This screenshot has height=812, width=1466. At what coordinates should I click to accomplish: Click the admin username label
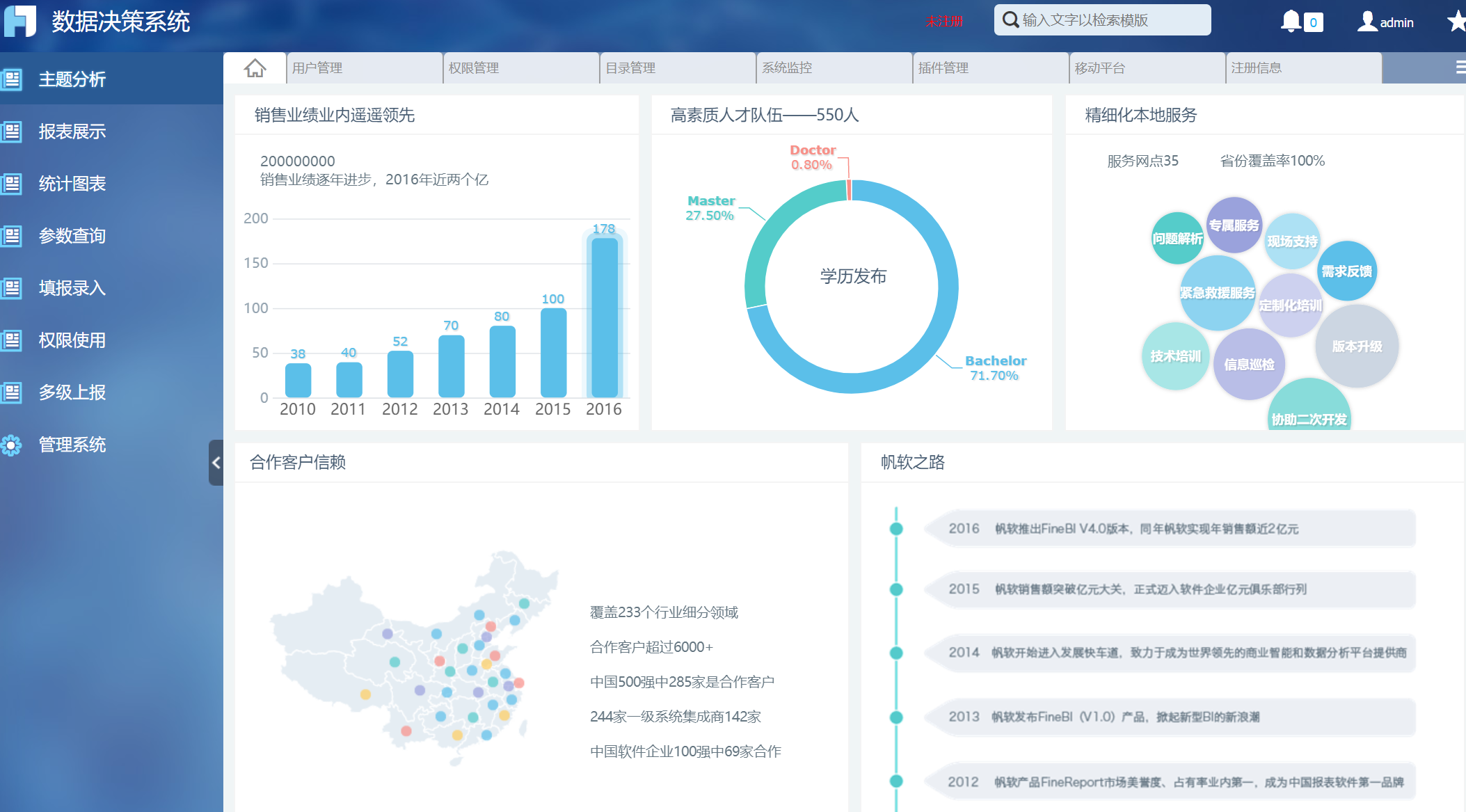[1396, 23]
